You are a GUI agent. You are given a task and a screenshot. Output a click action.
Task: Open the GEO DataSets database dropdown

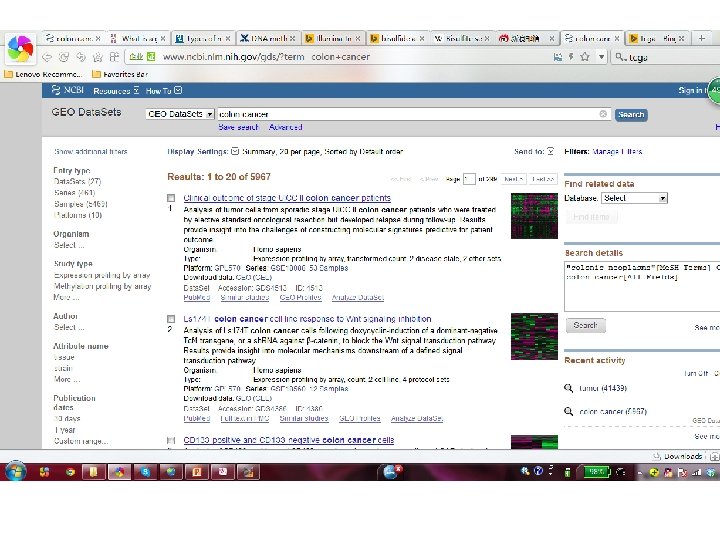click(x=180, y=114)
